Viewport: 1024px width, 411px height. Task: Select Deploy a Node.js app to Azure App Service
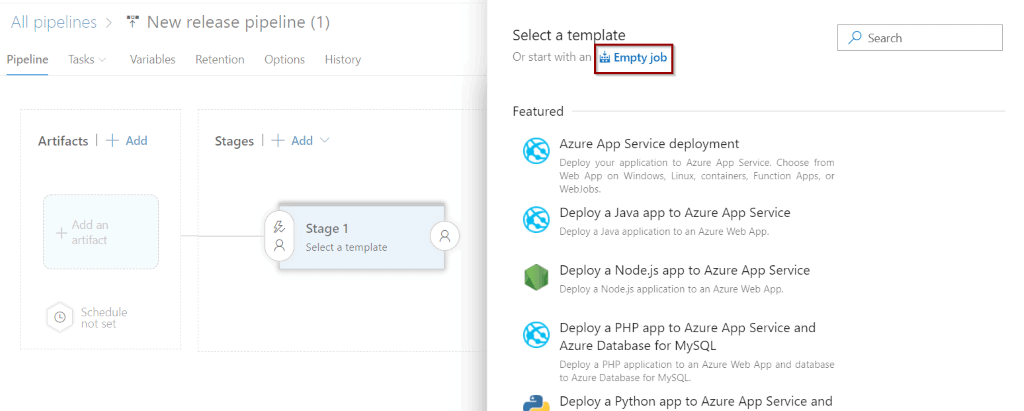tap(684, 270)
